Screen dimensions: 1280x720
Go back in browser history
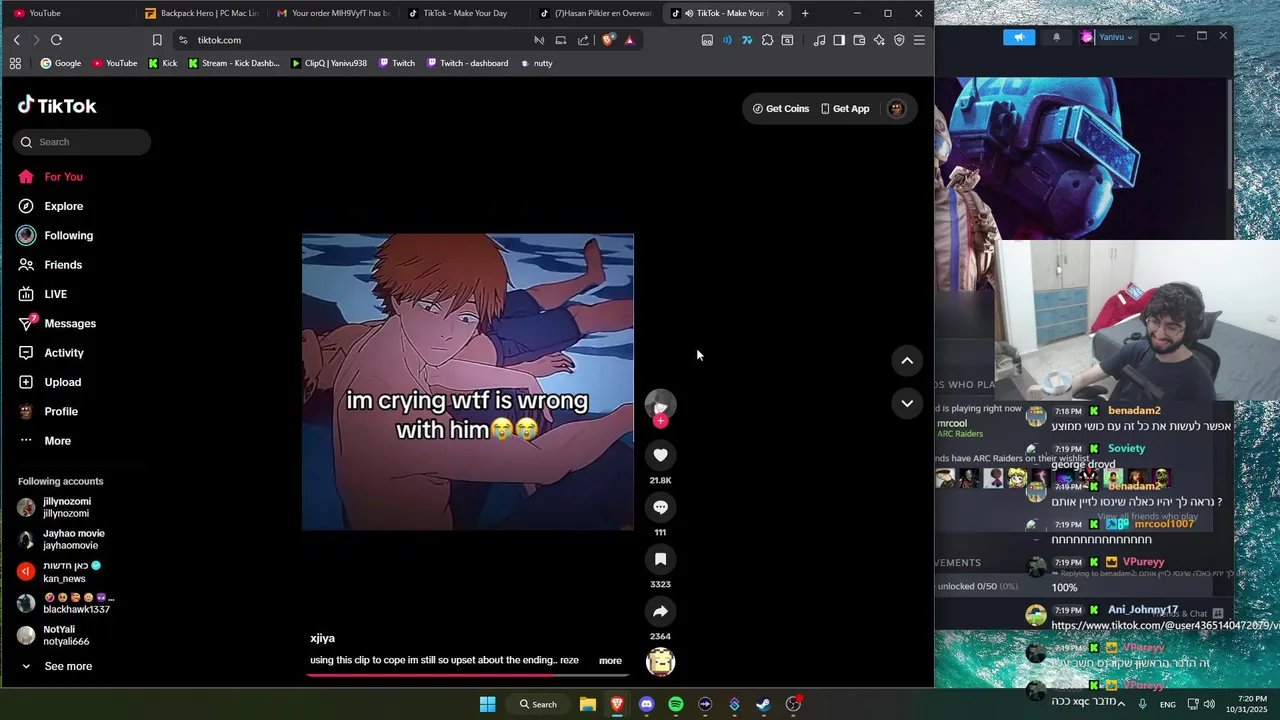click(x=16, y=40)
